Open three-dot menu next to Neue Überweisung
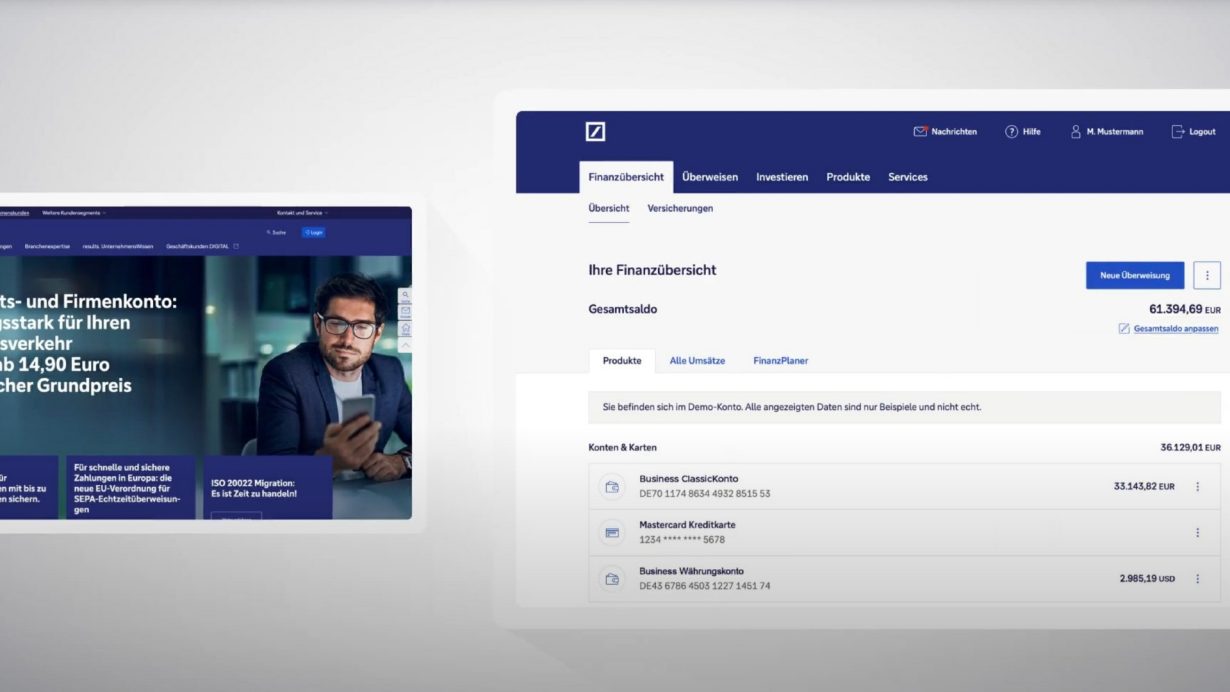1230x692 pixels. [x=1207, y=276]
